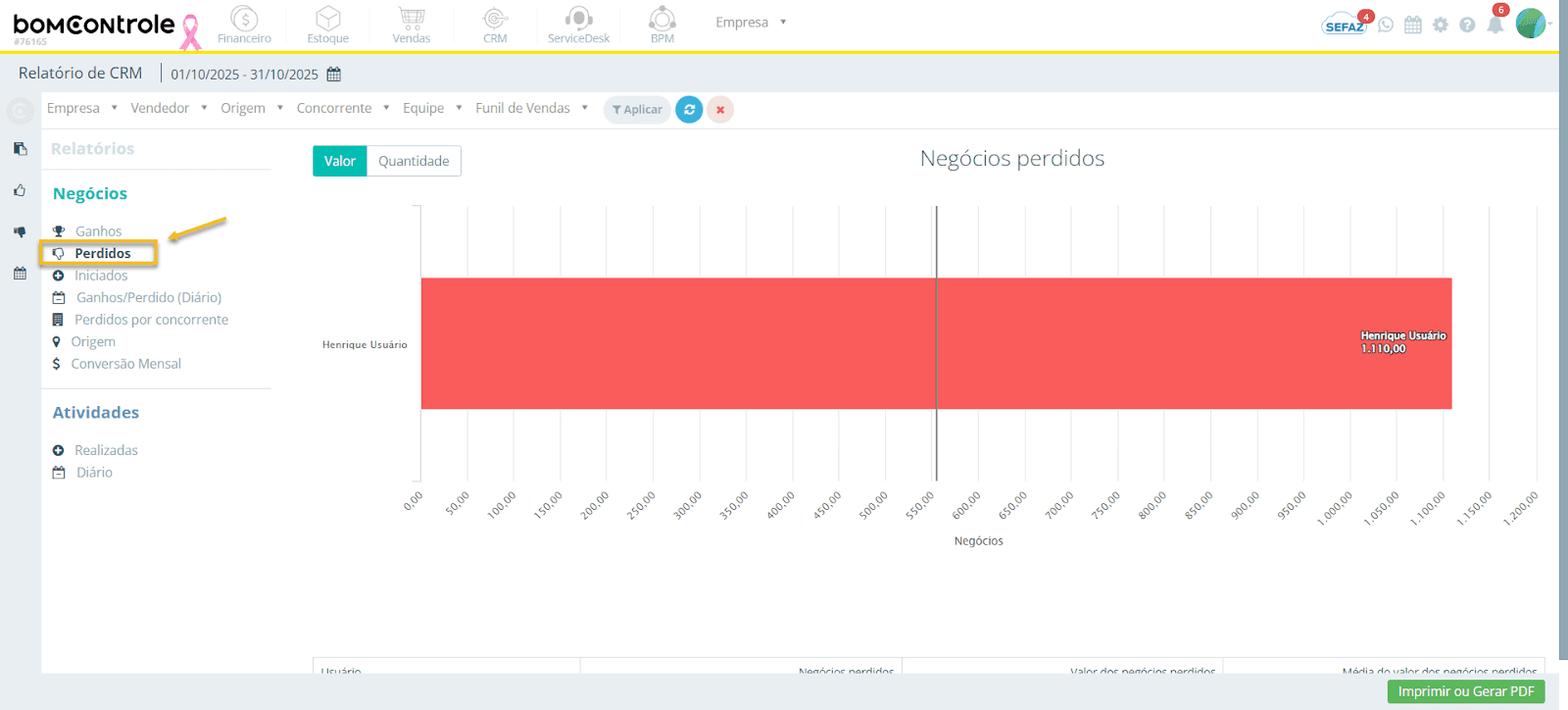Open the date range calendar icon
1568x710 pixels.
[333, 75]
